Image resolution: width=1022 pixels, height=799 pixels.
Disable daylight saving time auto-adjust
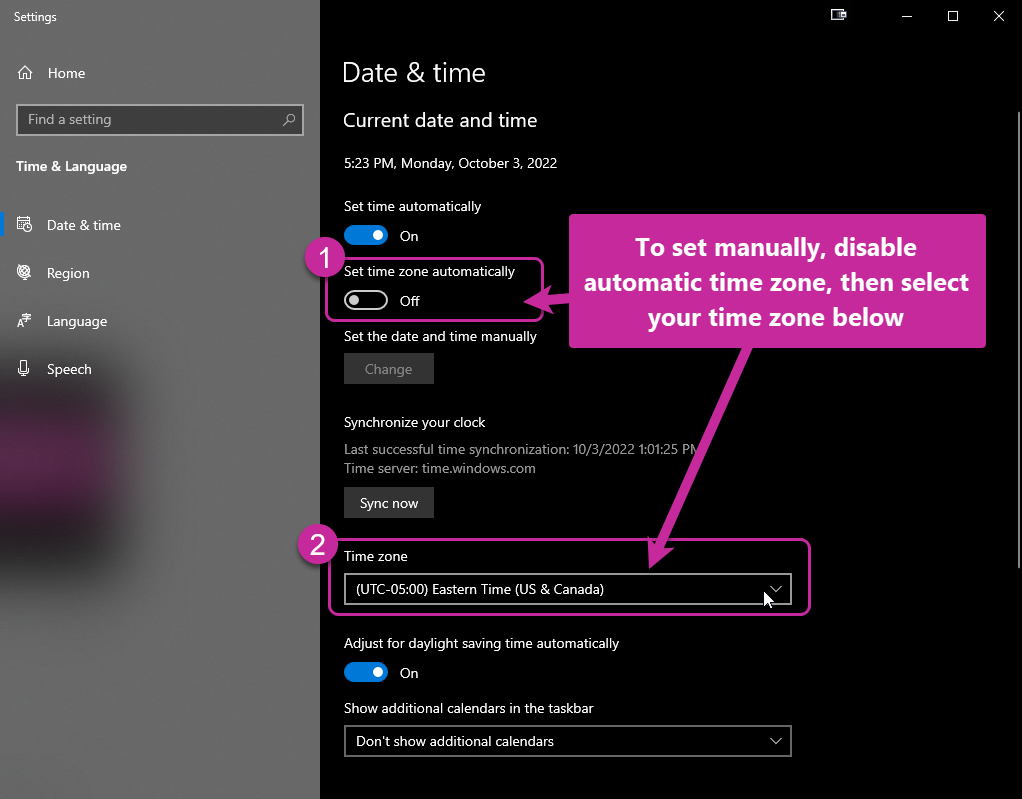366,672
